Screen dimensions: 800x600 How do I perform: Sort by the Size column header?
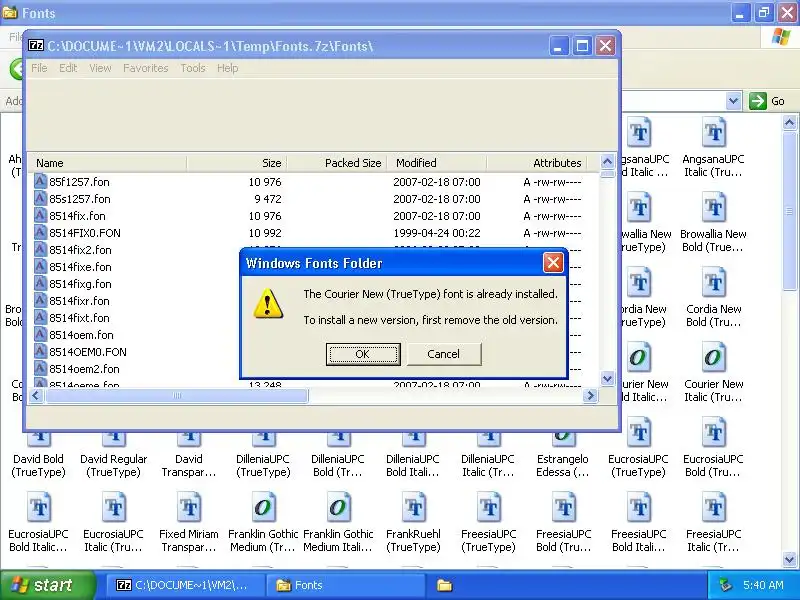pyautogui.click(x=236, y=163)
